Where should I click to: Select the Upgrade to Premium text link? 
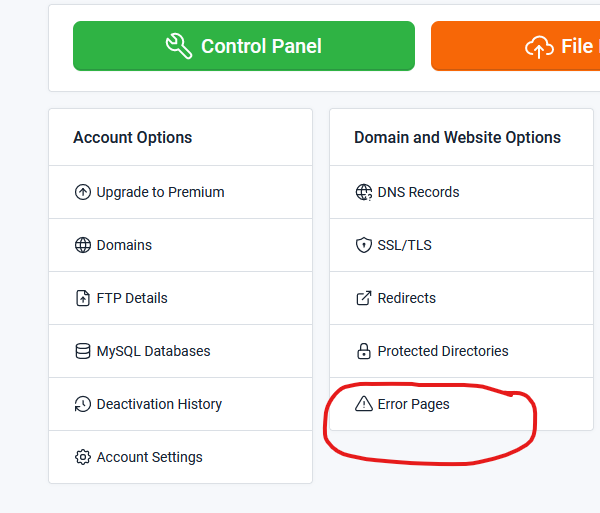click(160, 192)
